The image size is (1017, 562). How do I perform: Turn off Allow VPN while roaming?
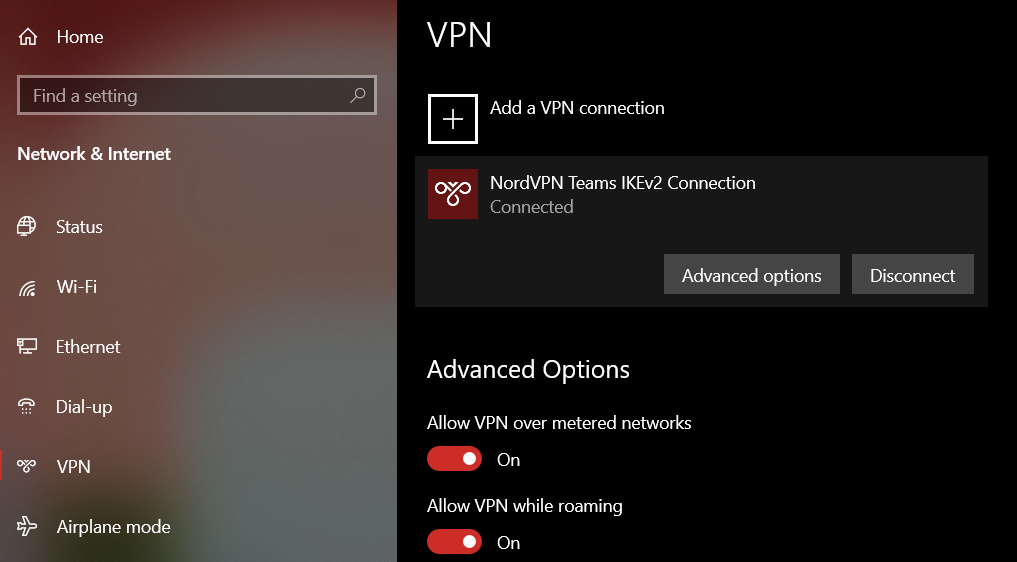pyautogui.click(x=455, y=542)
